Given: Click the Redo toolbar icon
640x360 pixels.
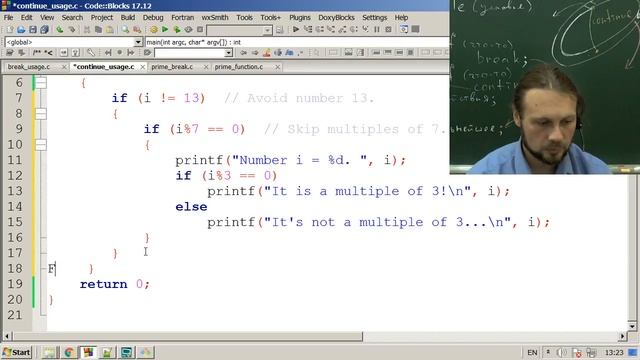Looking at the screenshot, I should (72, 29).
